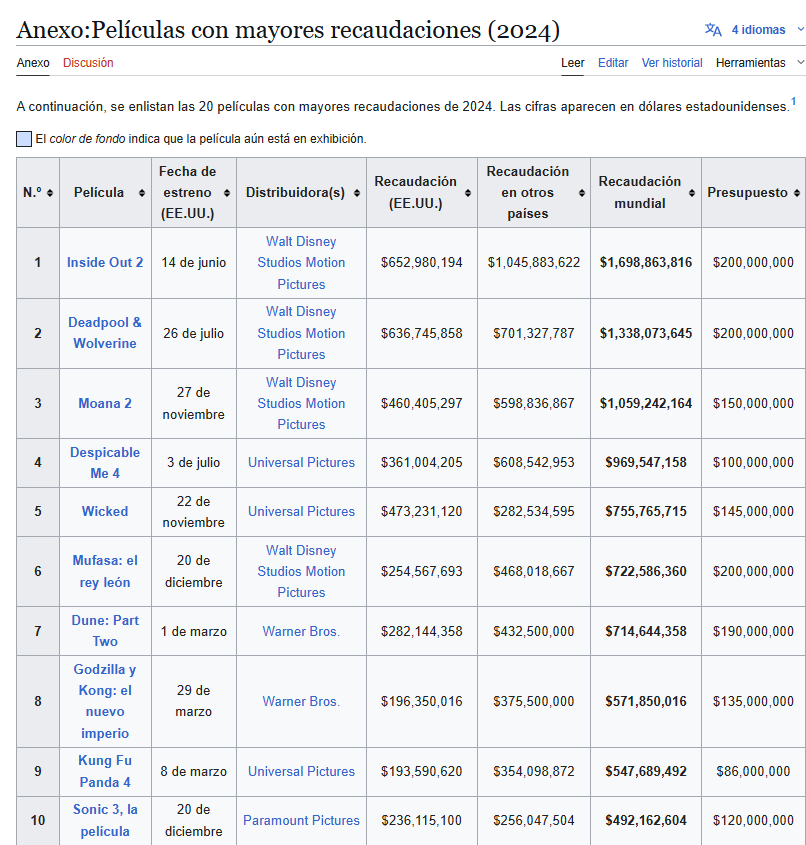Open the Kung Fu Panda 4 link
This screenshot has width=806, height=845.
(105, 771)
